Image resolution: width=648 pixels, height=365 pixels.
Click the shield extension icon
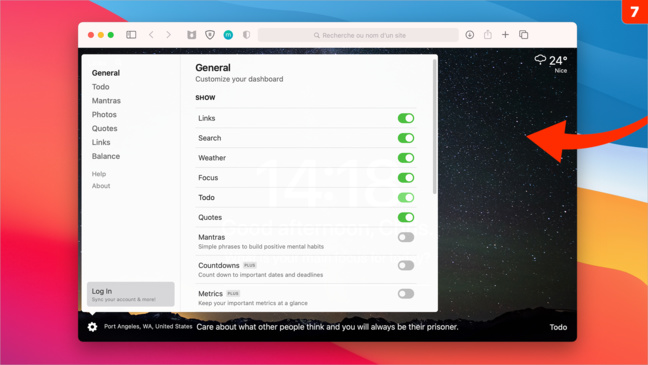click(210, 35)
